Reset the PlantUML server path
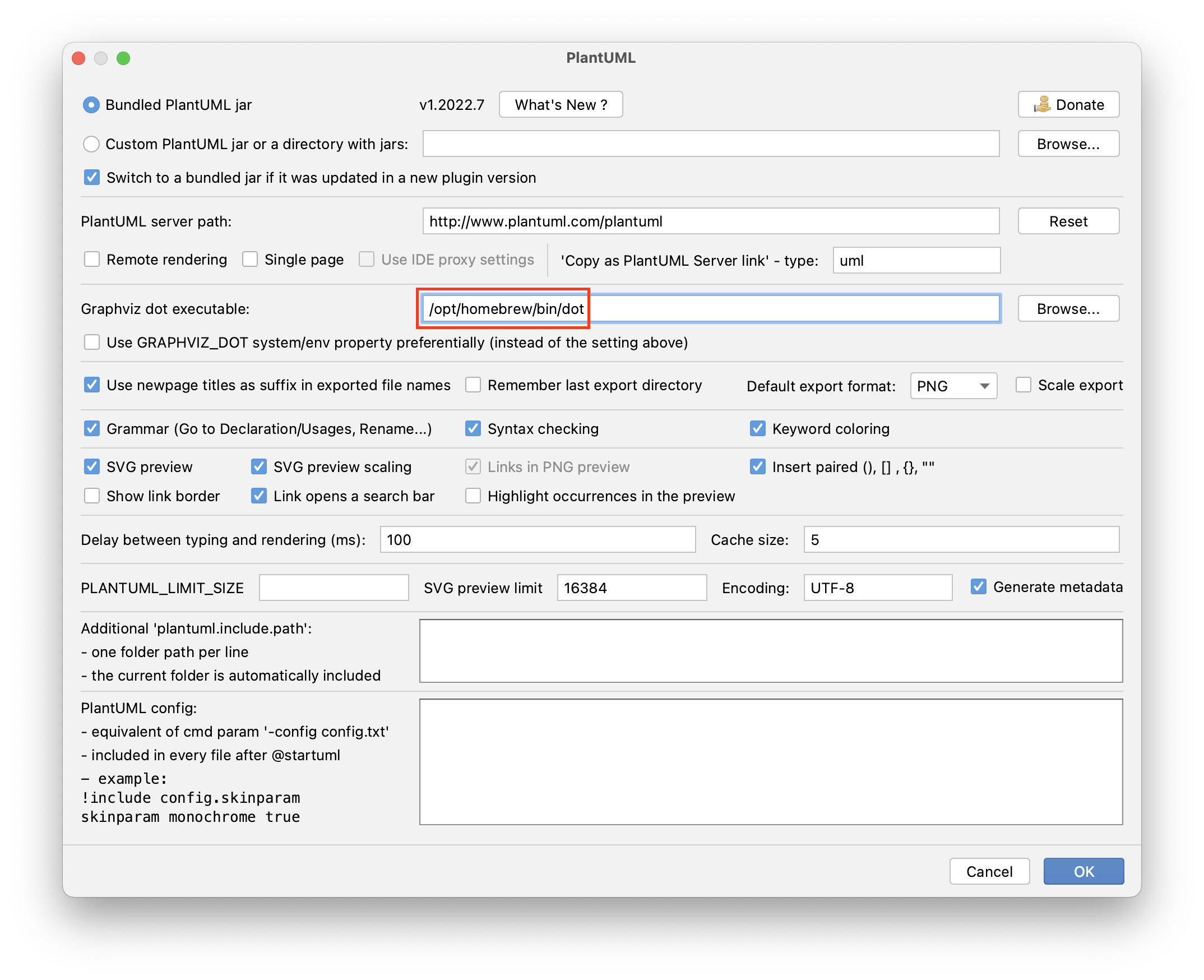Screen dimensions: 1204x980 pos(1068,221)
